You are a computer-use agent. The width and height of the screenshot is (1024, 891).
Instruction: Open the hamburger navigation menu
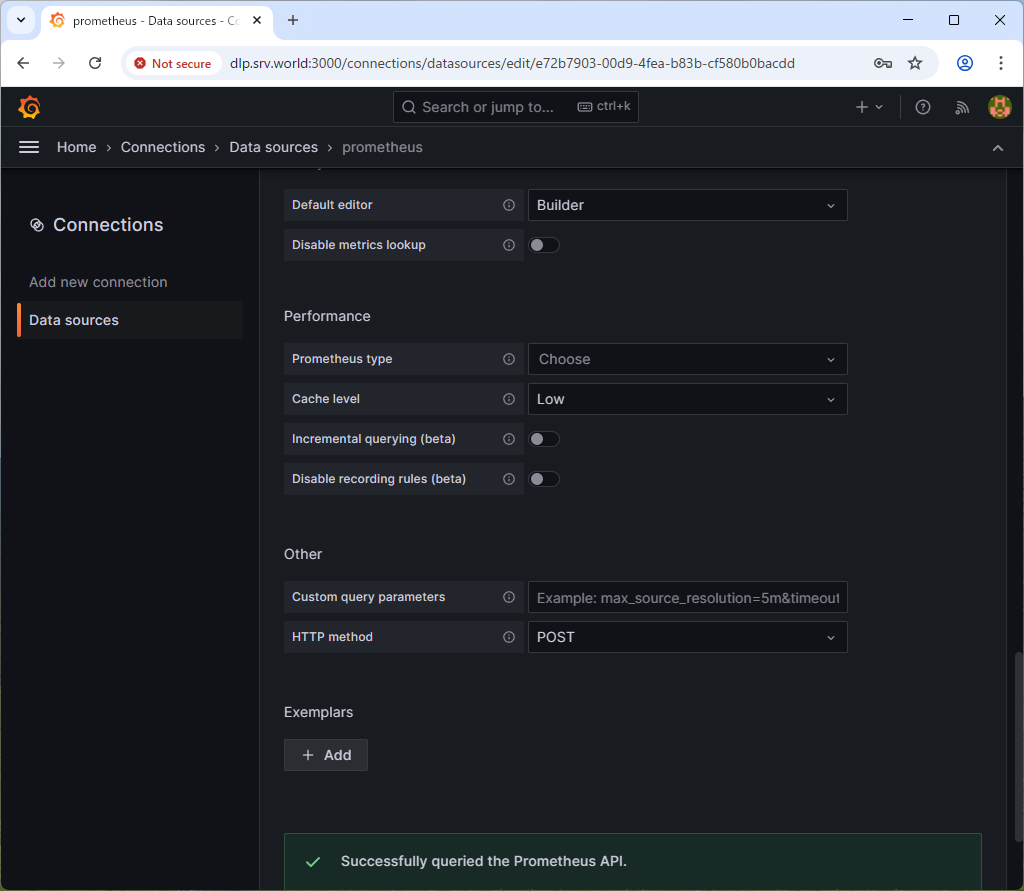29,148
